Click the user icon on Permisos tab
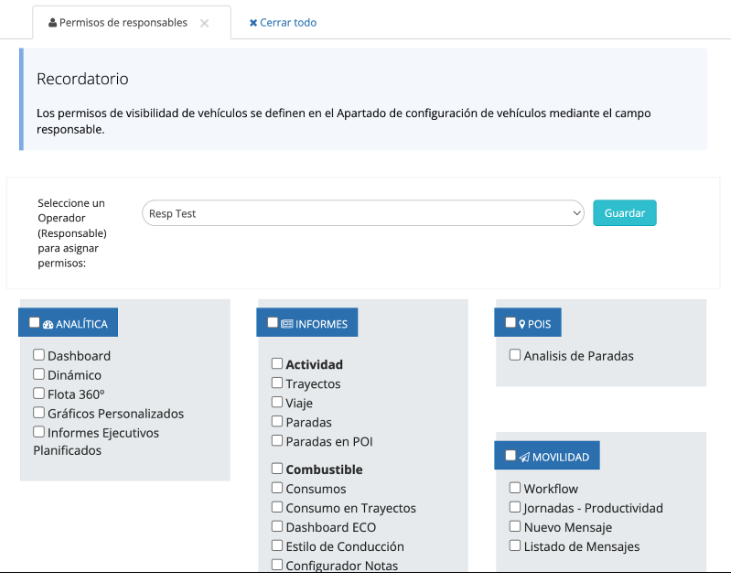Screen dimensions: 731x573 52,23
